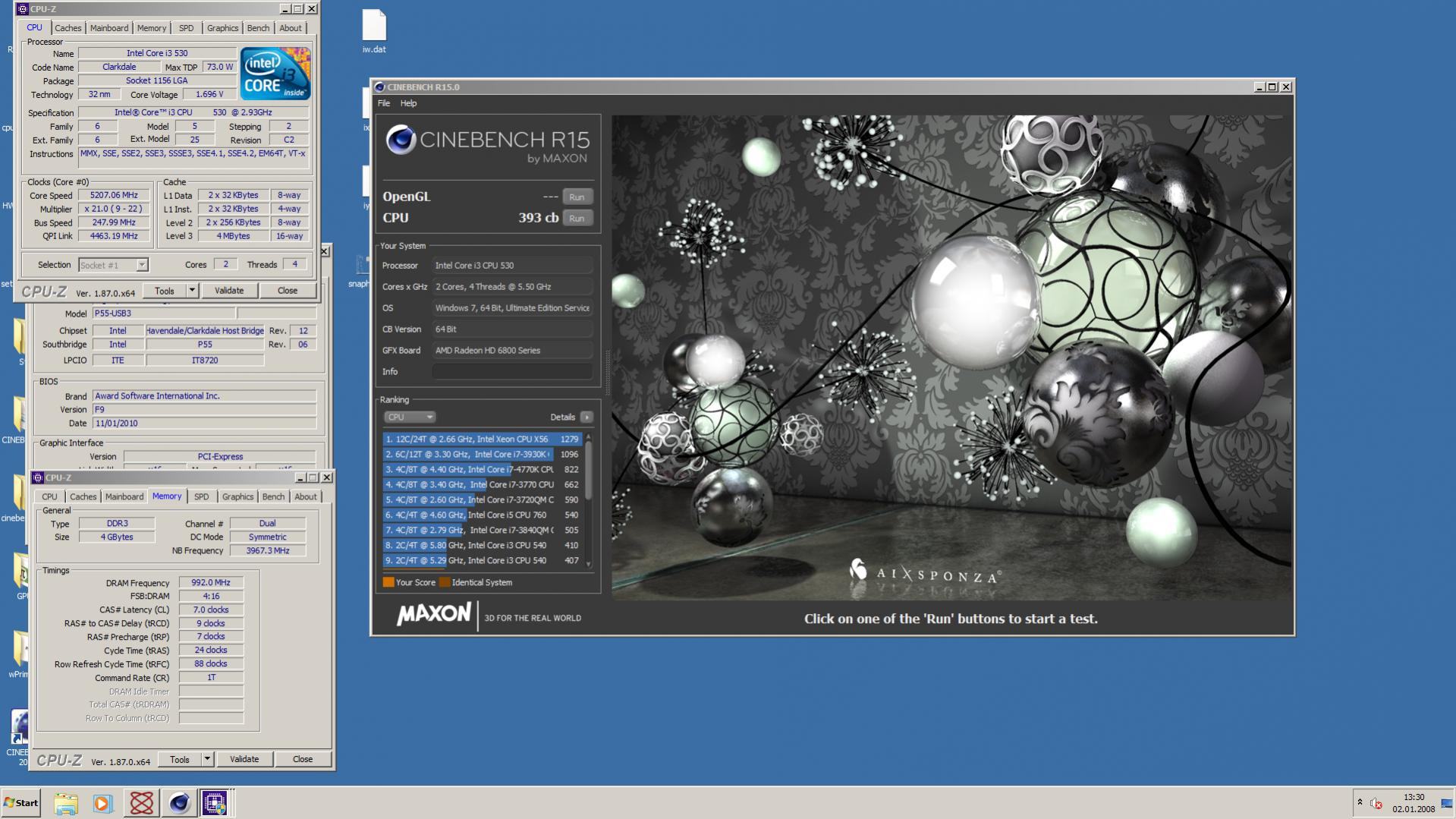
Task: Click the Intel Core i3 logo in CPU-Z
Action: pos(275,73)
